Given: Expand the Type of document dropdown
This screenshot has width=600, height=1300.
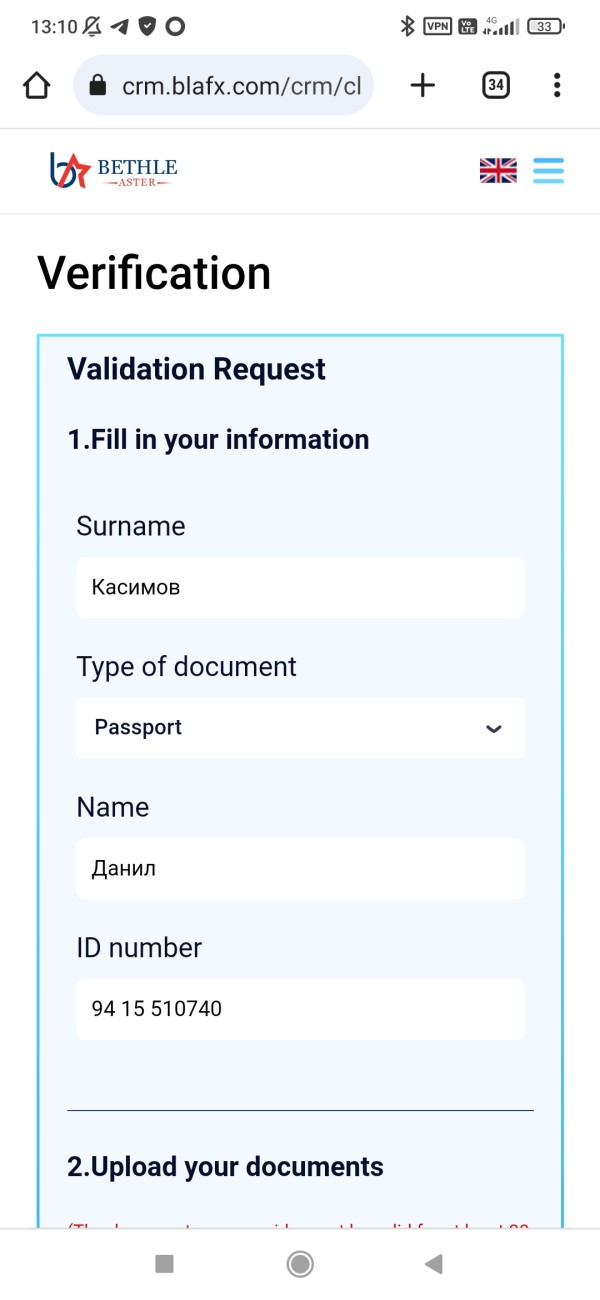Looking at the screenshot, I should 299,728.
